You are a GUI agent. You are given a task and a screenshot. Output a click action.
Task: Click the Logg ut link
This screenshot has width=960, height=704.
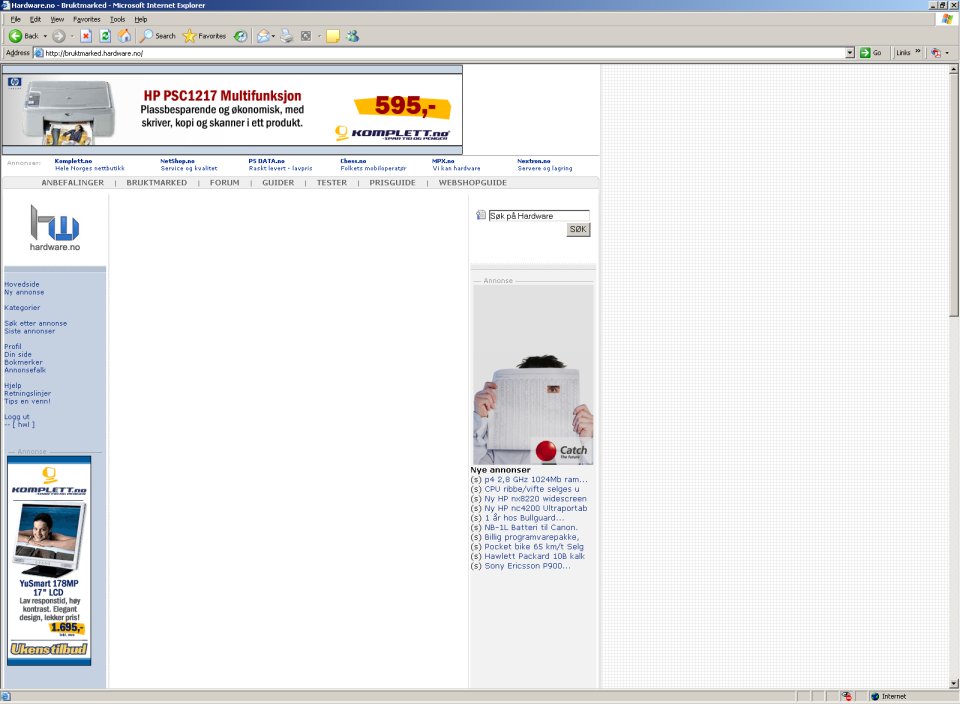click(17, 417)
